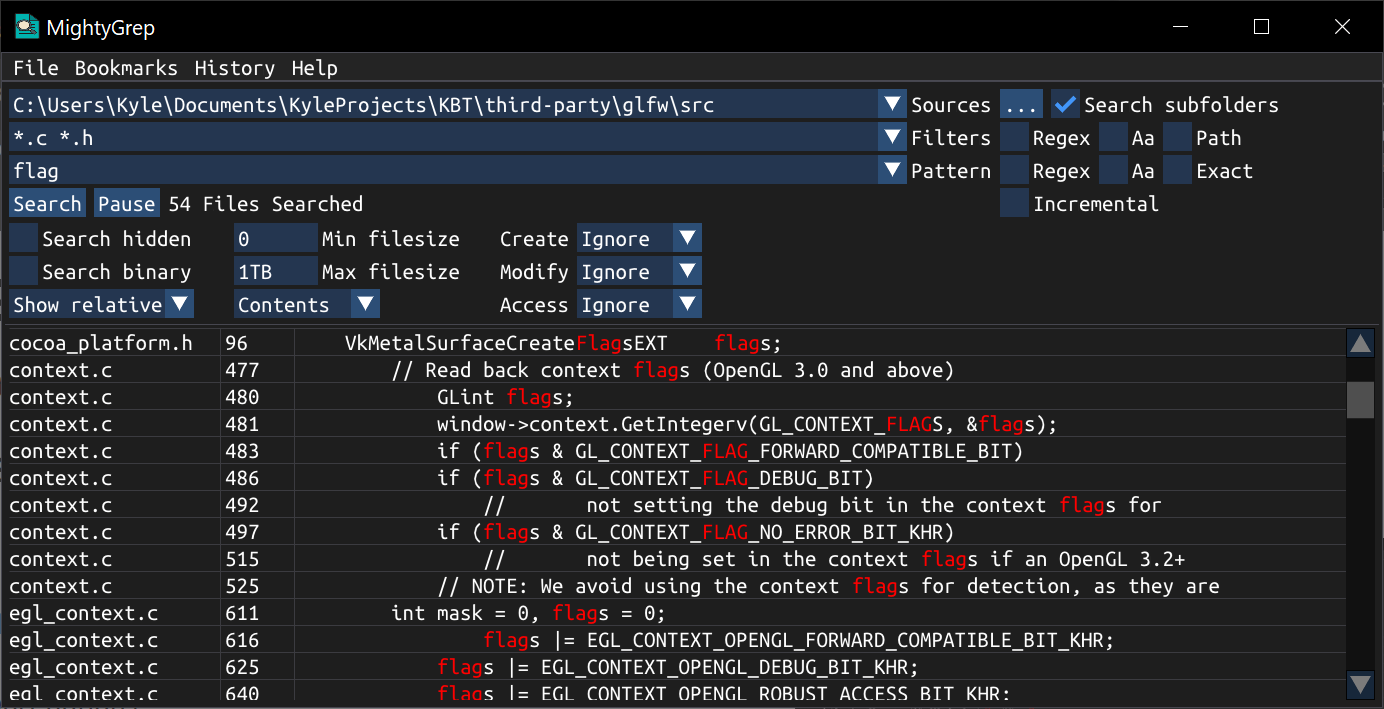Enable Search hidden files

[x=22, y=238]
